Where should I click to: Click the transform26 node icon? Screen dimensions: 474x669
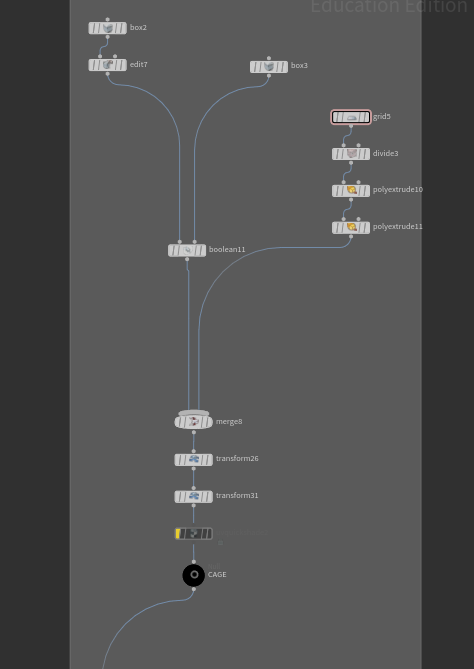(193, 460)
